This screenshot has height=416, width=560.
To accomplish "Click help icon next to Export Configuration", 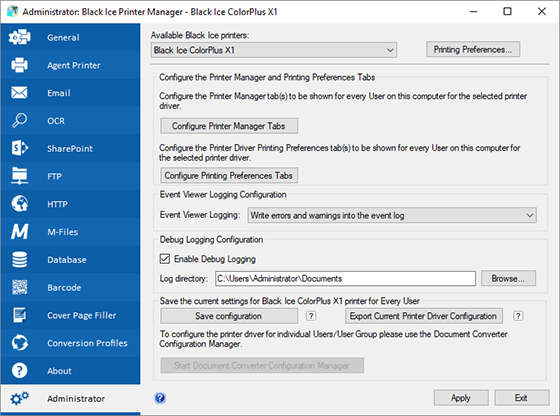I will pyautogui.click(x=518, y=316).
